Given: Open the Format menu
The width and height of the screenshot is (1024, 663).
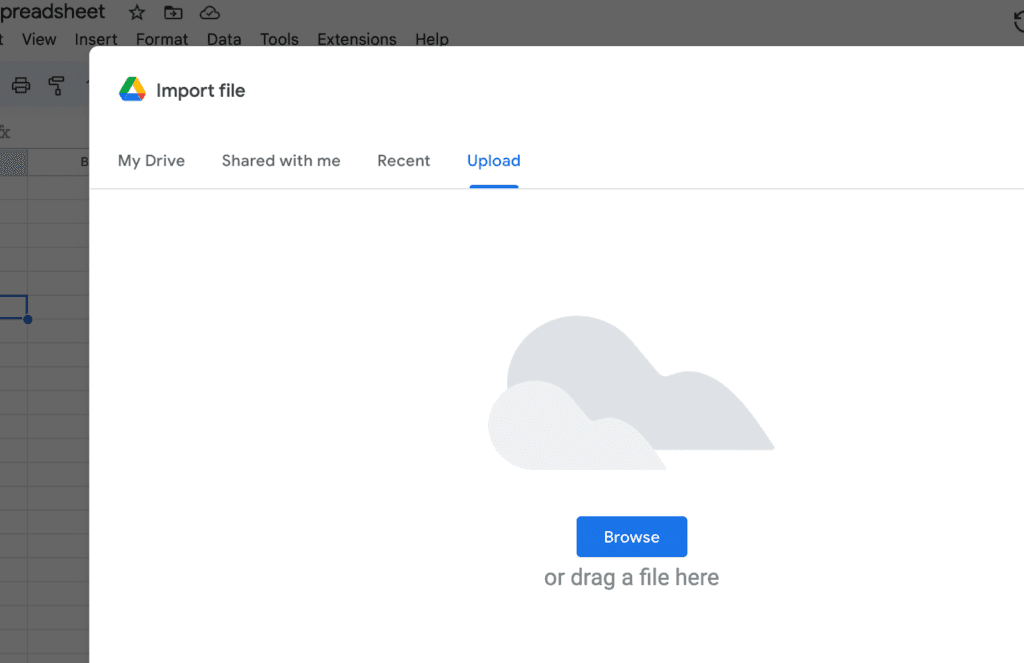Looking at the screenshot, I should coord(162,39).
